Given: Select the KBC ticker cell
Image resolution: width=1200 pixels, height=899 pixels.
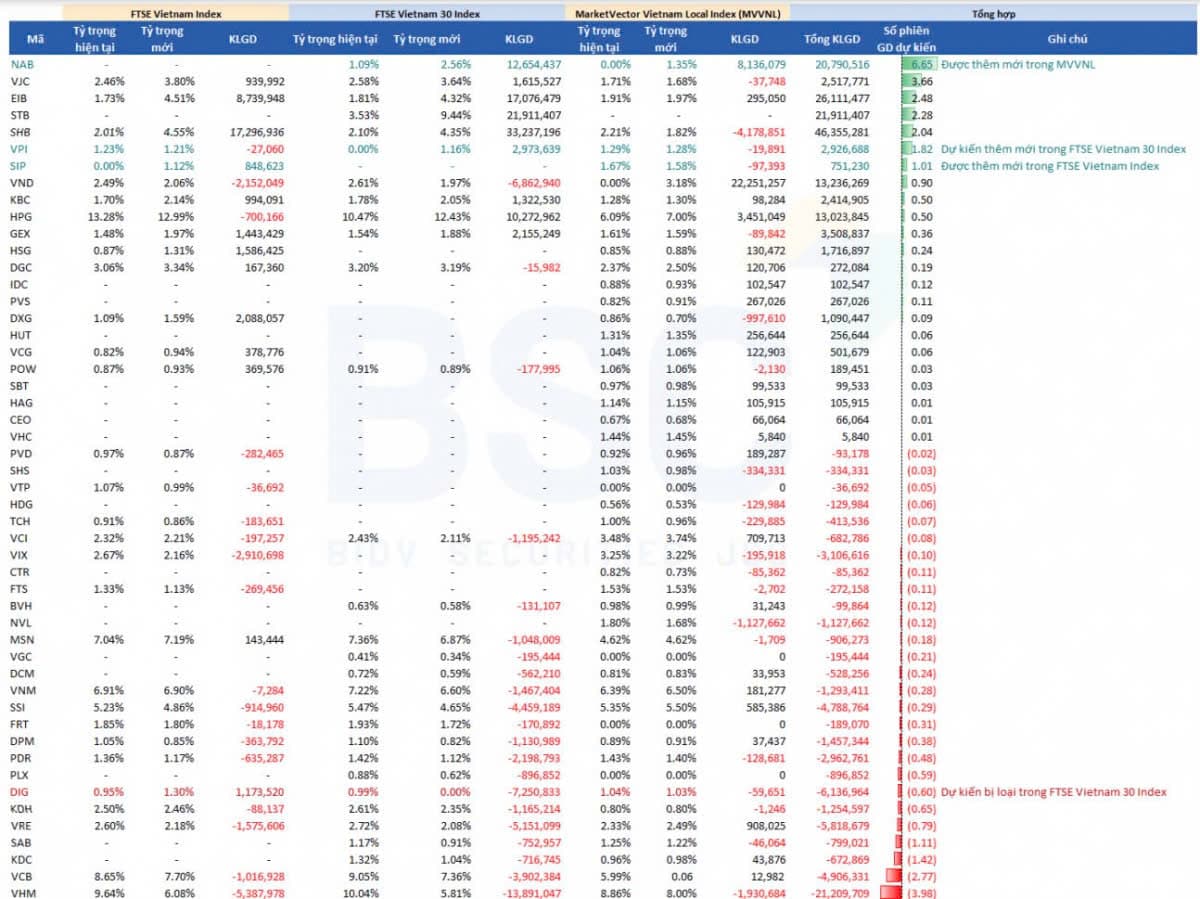Looking at the screenshot, I should coord(20,200).
